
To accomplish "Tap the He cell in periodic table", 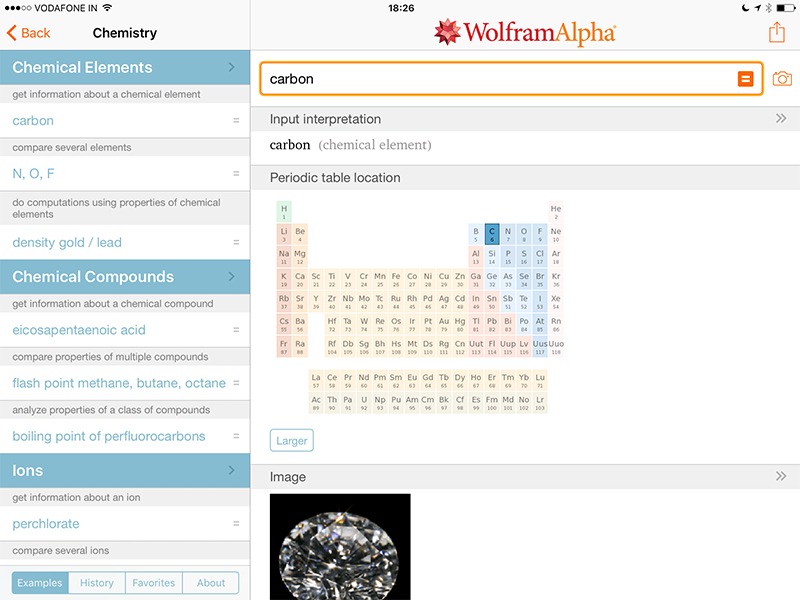I will pos(556,212).
